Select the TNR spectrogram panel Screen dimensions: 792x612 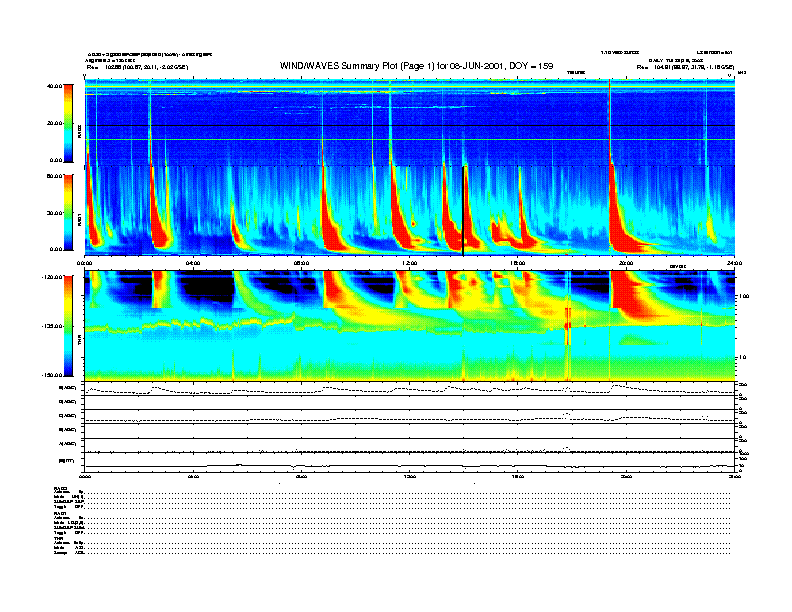(x=410, y=325)
